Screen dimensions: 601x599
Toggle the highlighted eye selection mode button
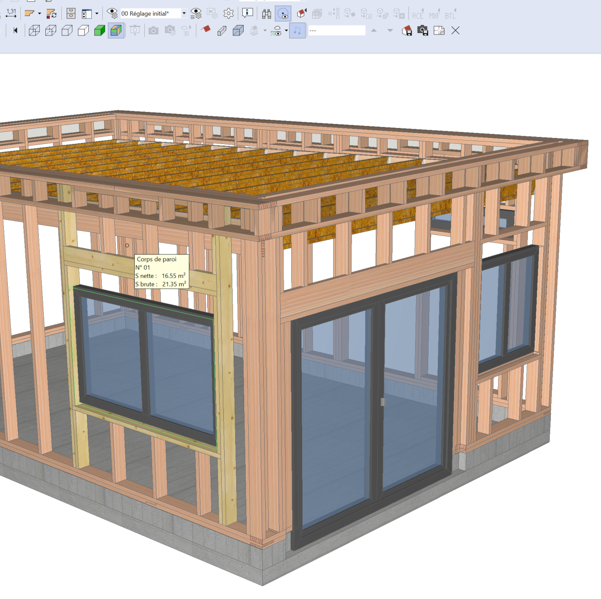click(x=283, y=14)
